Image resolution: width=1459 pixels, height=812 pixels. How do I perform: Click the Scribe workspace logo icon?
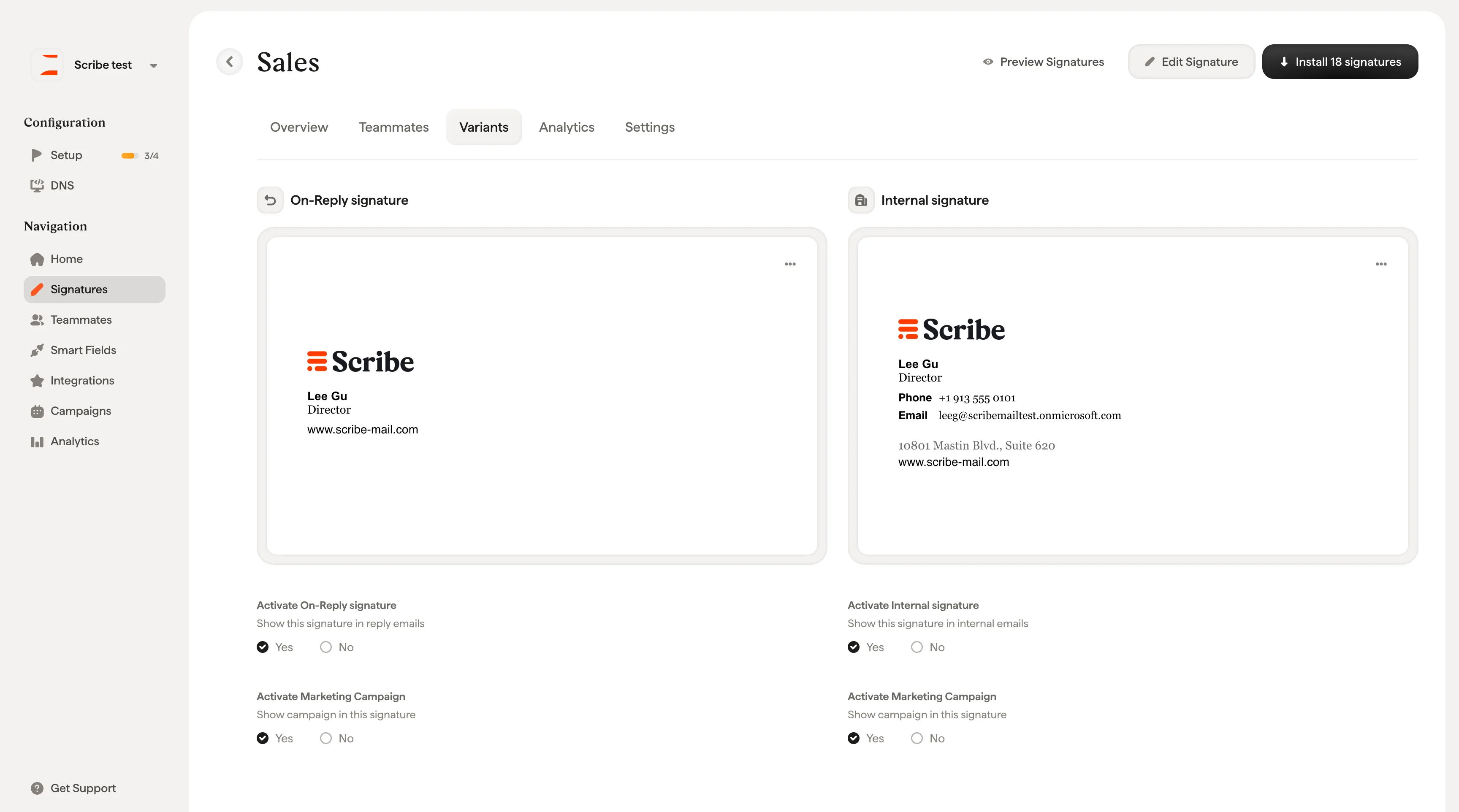click(x=48, y=65)
